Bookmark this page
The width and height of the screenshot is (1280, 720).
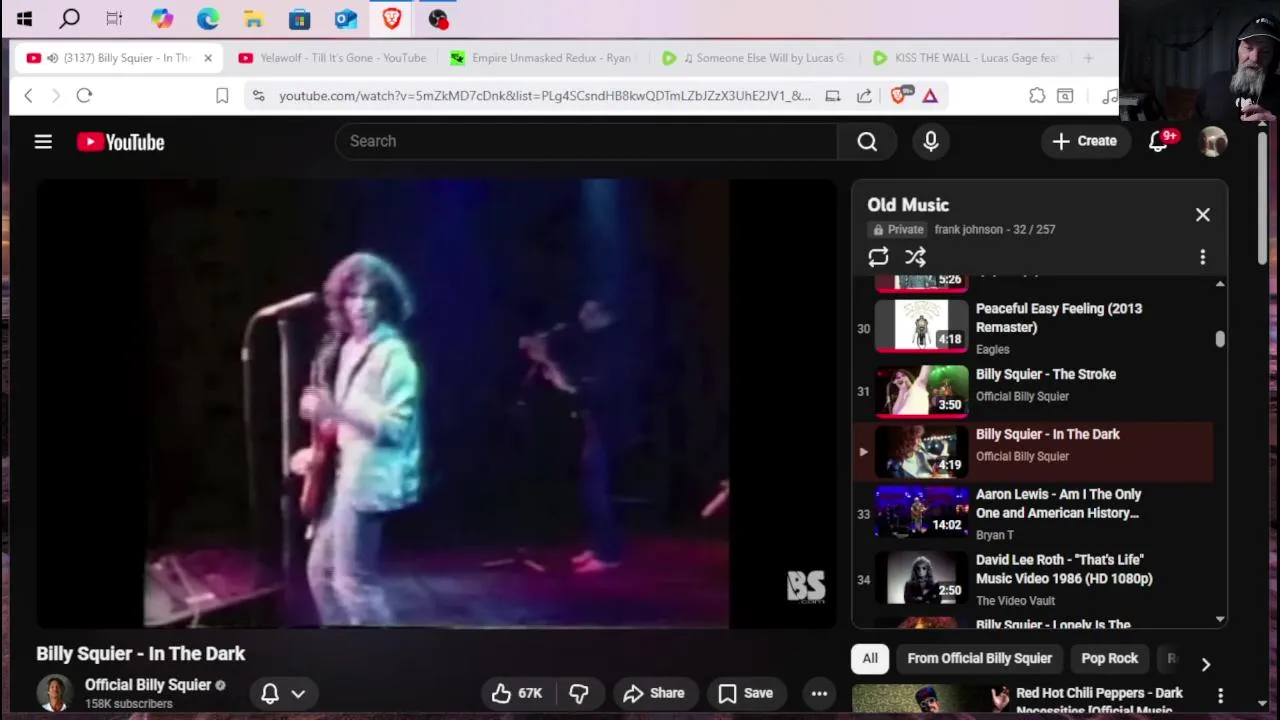[222, 96]
